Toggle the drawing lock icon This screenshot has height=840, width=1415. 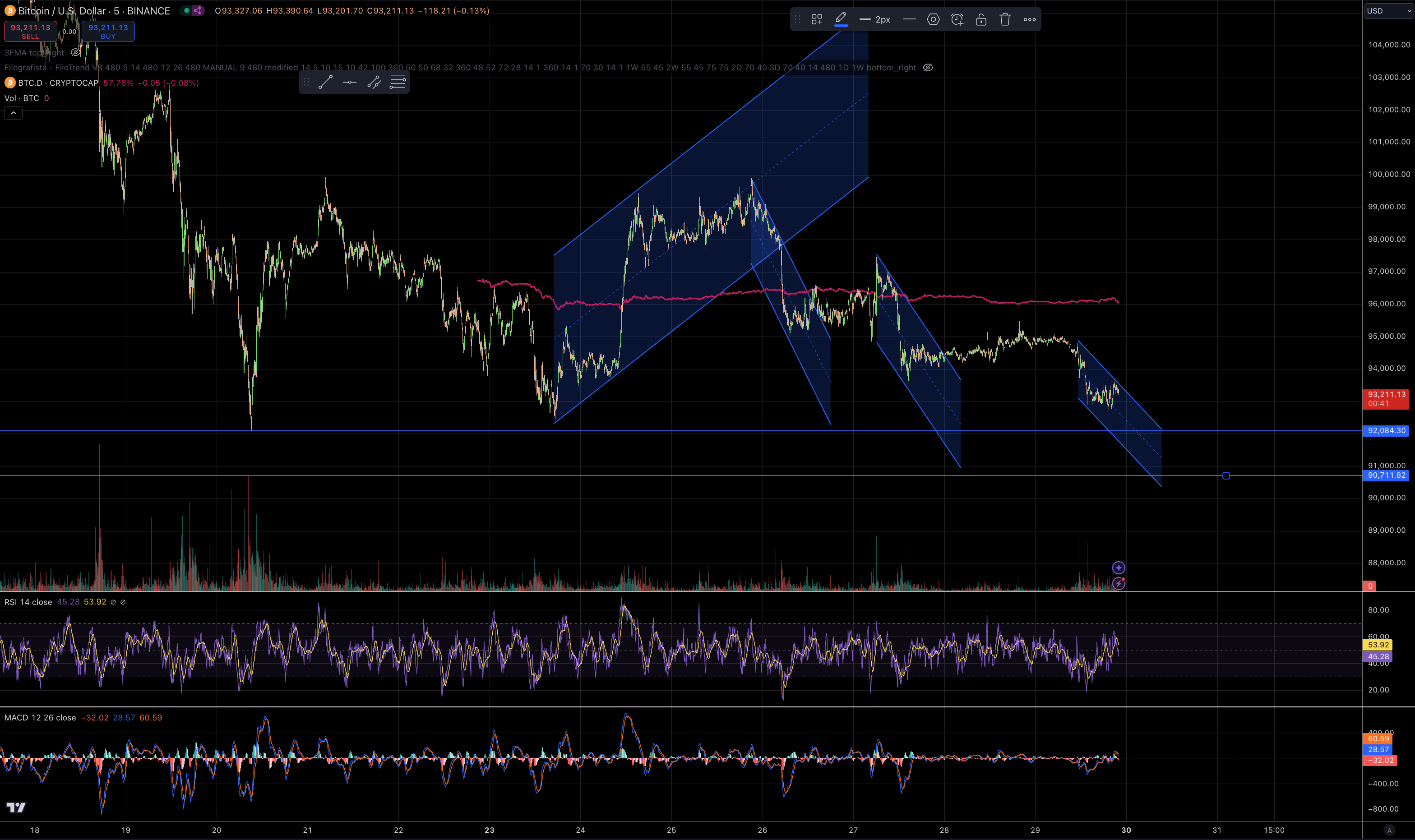tap(981, 19)
